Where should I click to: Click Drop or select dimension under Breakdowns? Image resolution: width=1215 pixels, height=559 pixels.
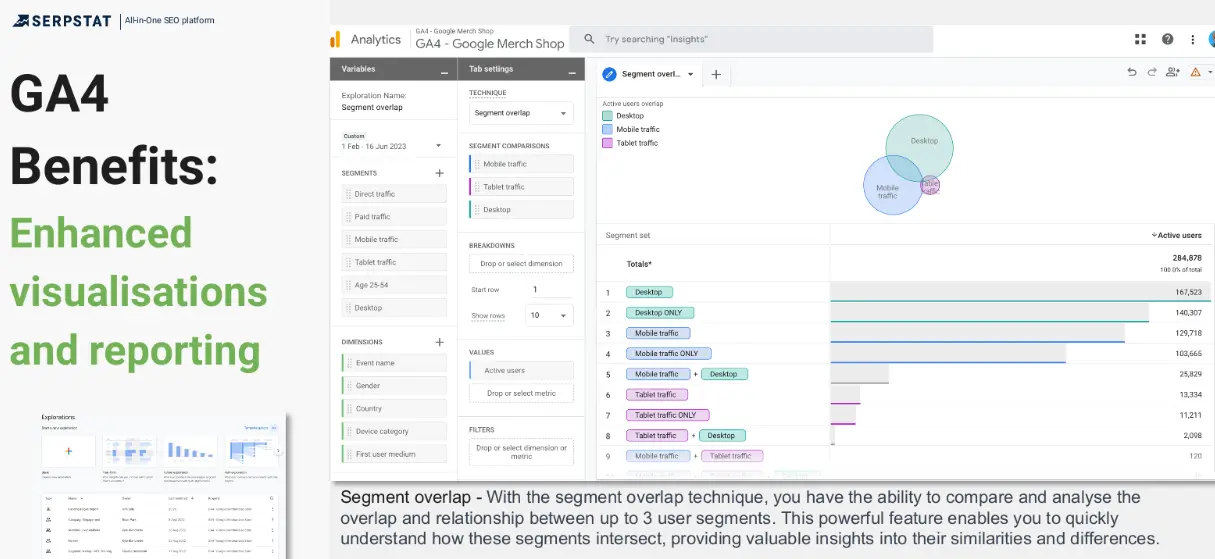tap(521, 264)
